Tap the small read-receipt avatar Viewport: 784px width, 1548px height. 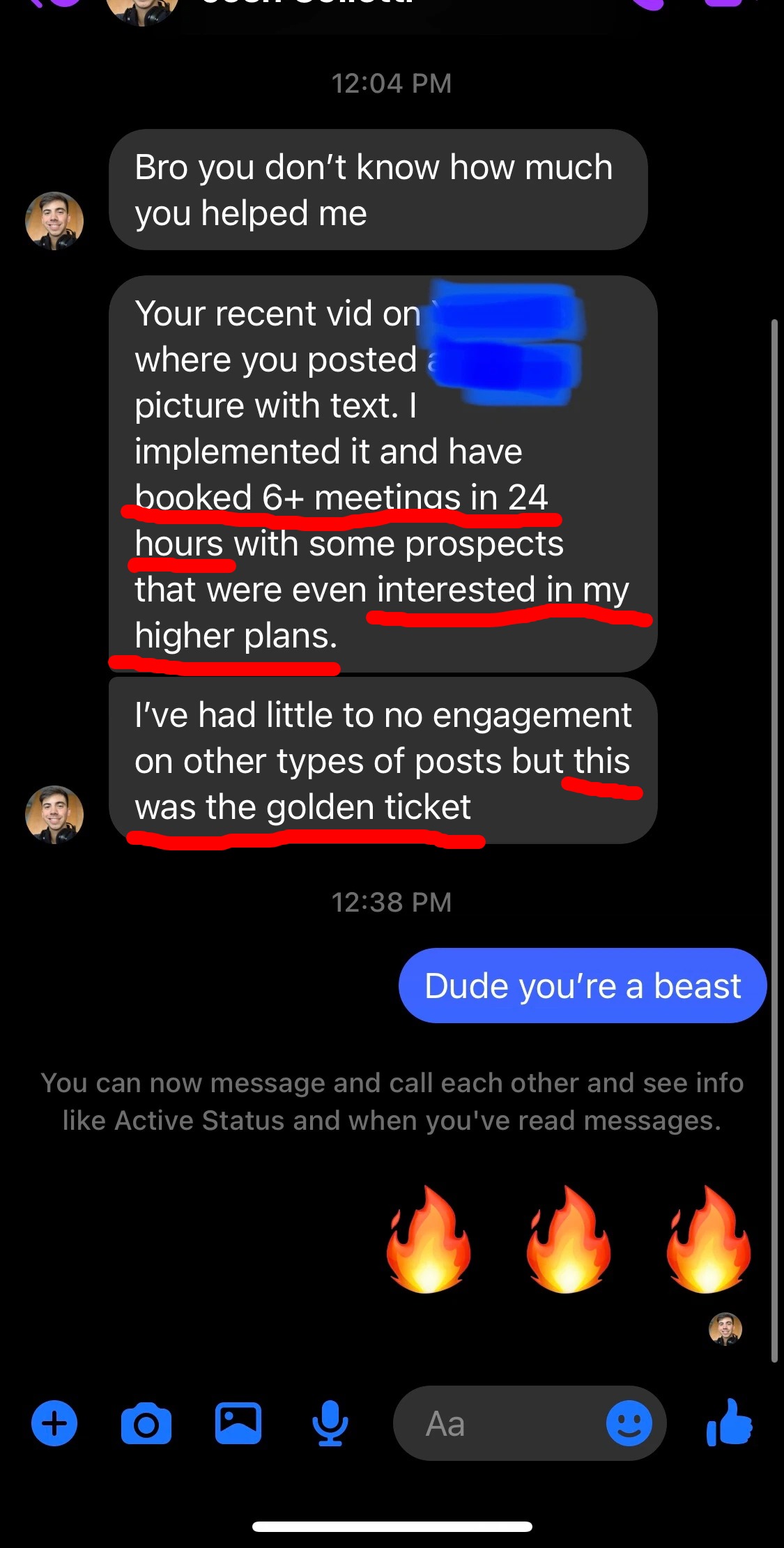point(725,1329)
